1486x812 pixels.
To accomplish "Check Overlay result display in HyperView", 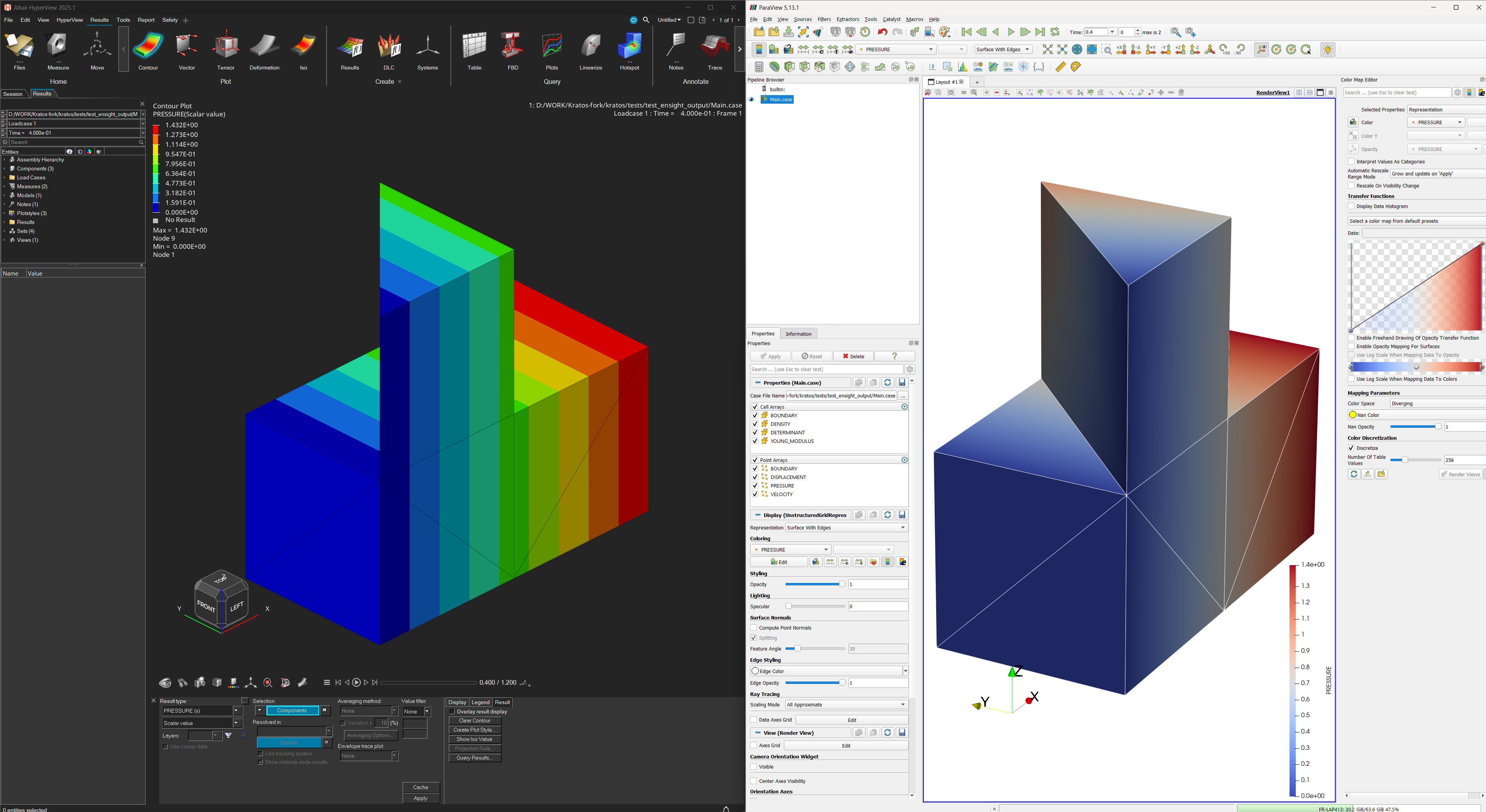I will (452, 711).
